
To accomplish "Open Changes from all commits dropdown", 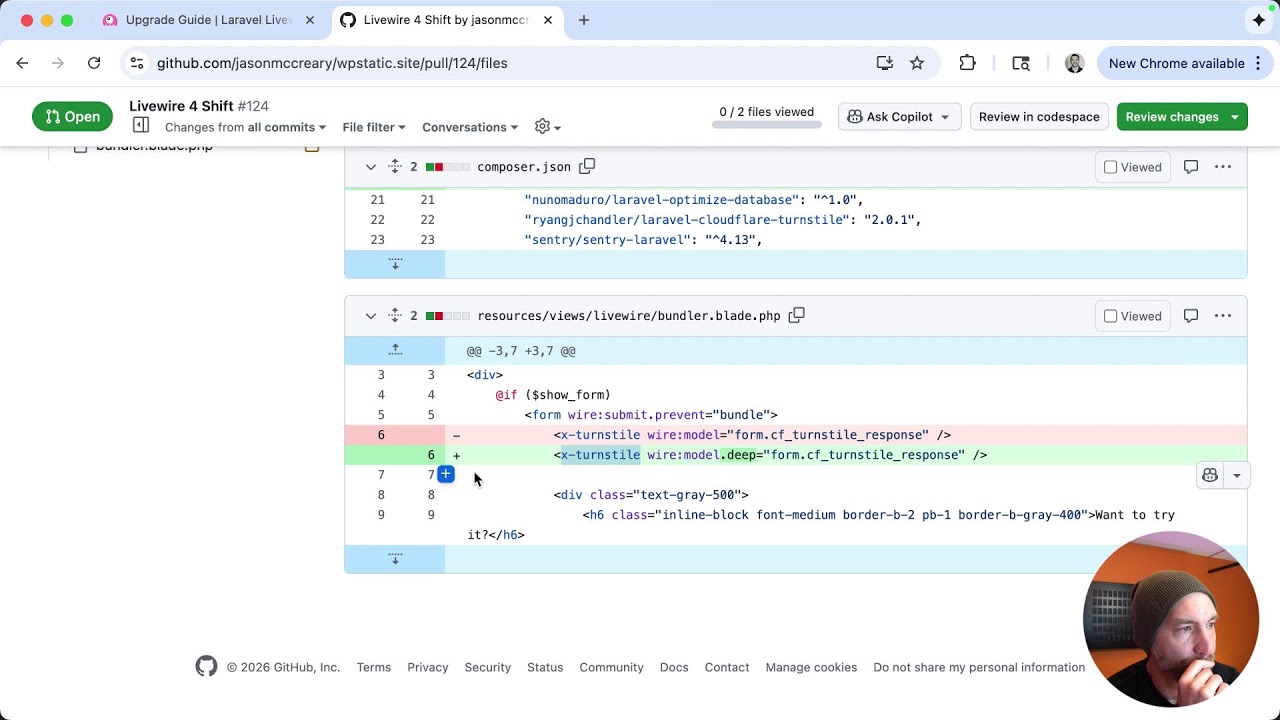I will tap(245, 127).
